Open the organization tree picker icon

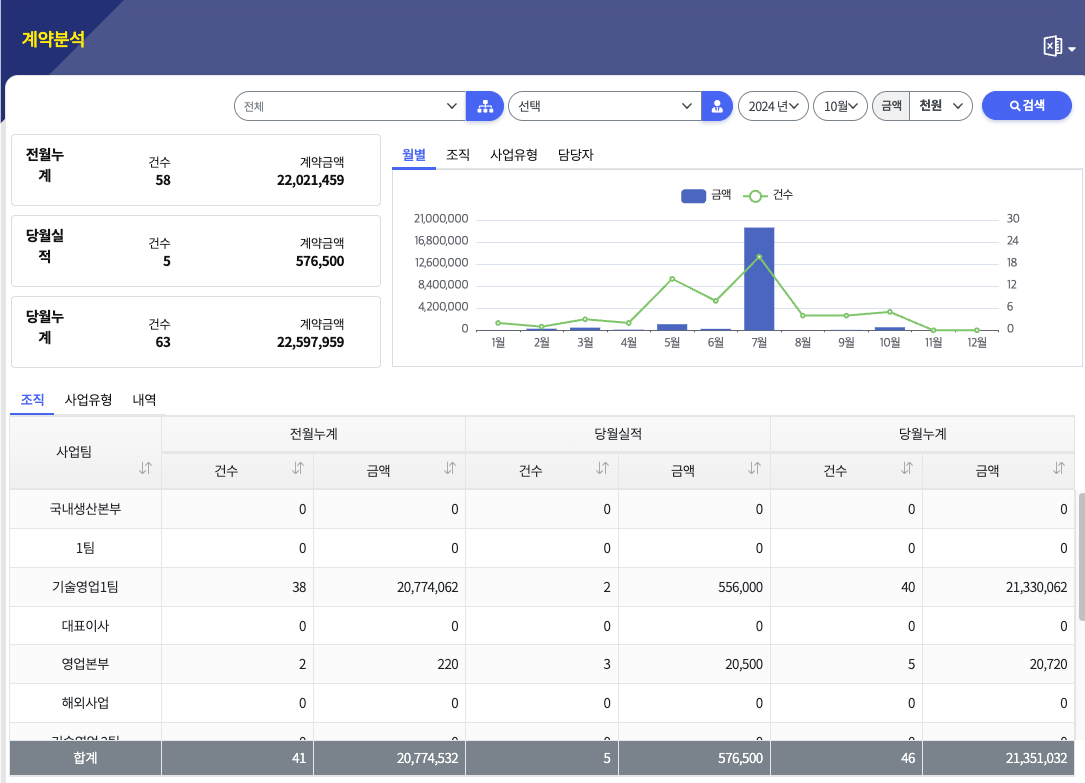pyautogui.click(x=485, y=106)
